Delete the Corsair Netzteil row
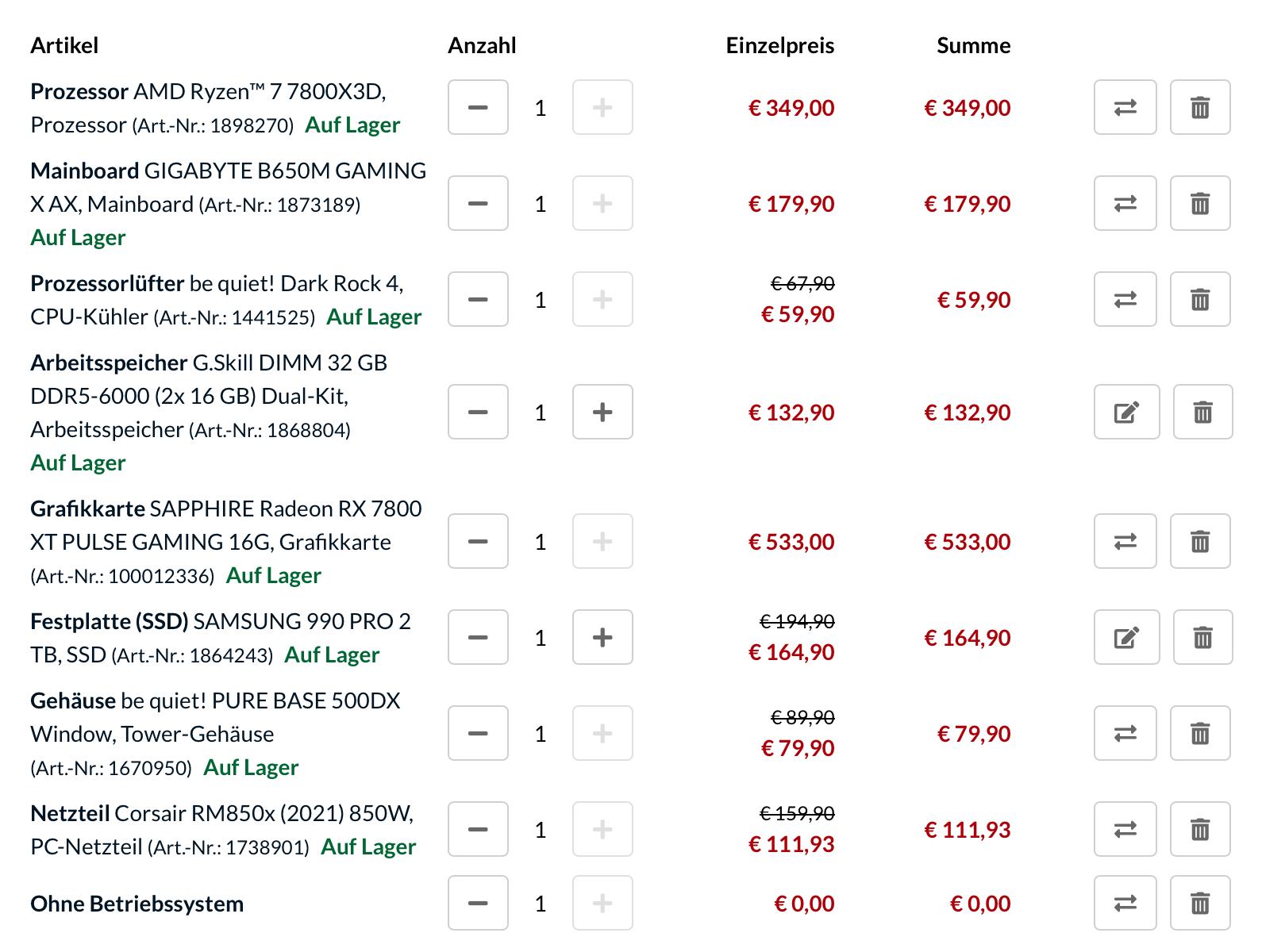The width and height of the screenshot is (1262, 952). [1200, 829]
